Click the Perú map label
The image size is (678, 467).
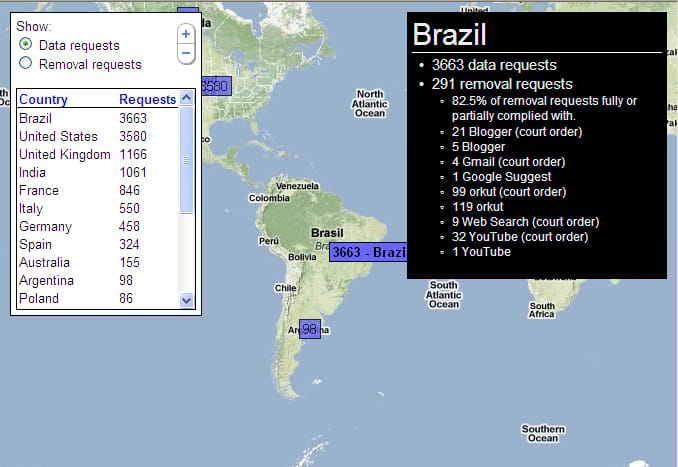(x=269, y=241)
